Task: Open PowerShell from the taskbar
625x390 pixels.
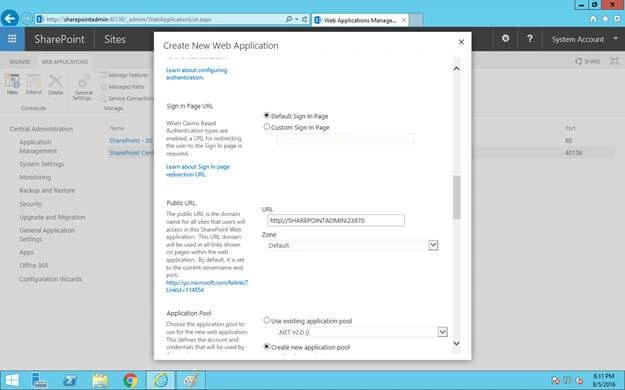Action: [70, 380]
